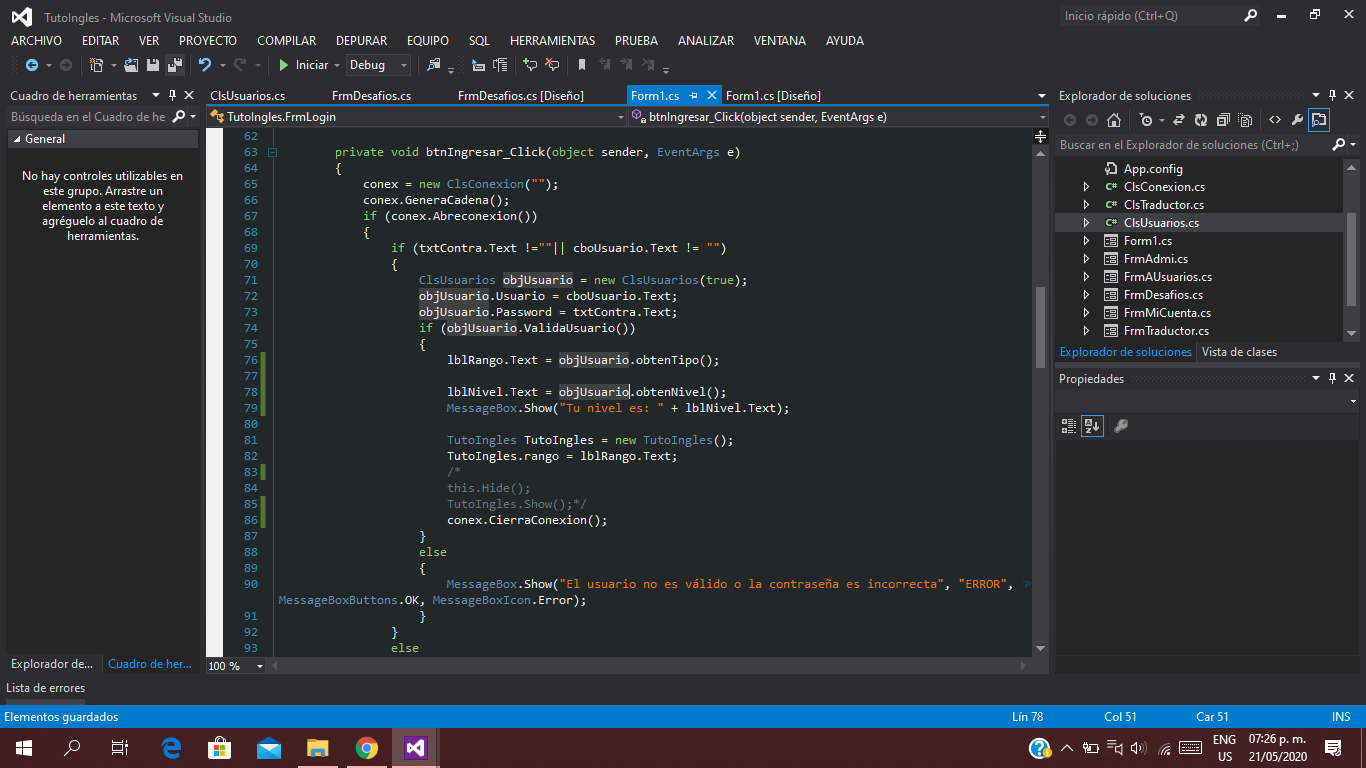Screen dimensions: 1366x768
Task: Toggle bookmark on current line
Action: 581,65
